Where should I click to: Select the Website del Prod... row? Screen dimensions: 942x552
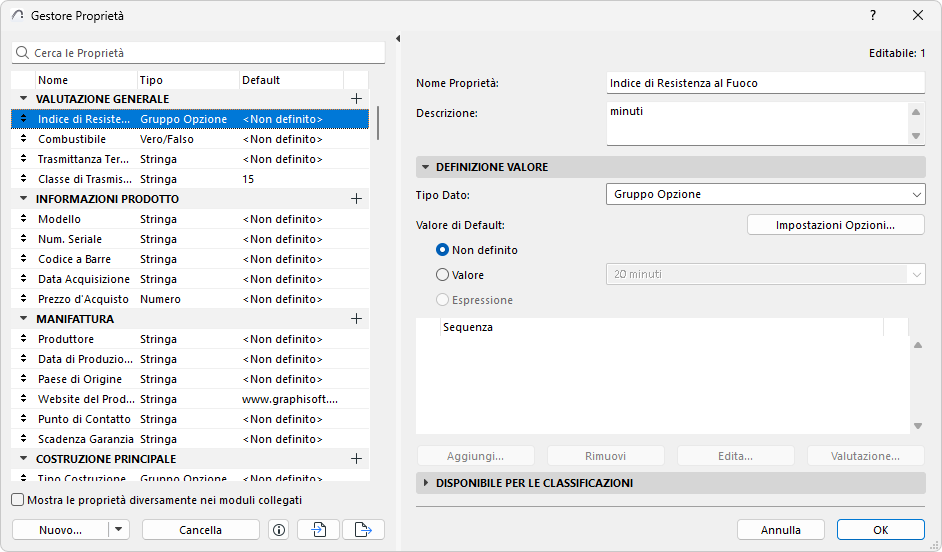point(190,399)
